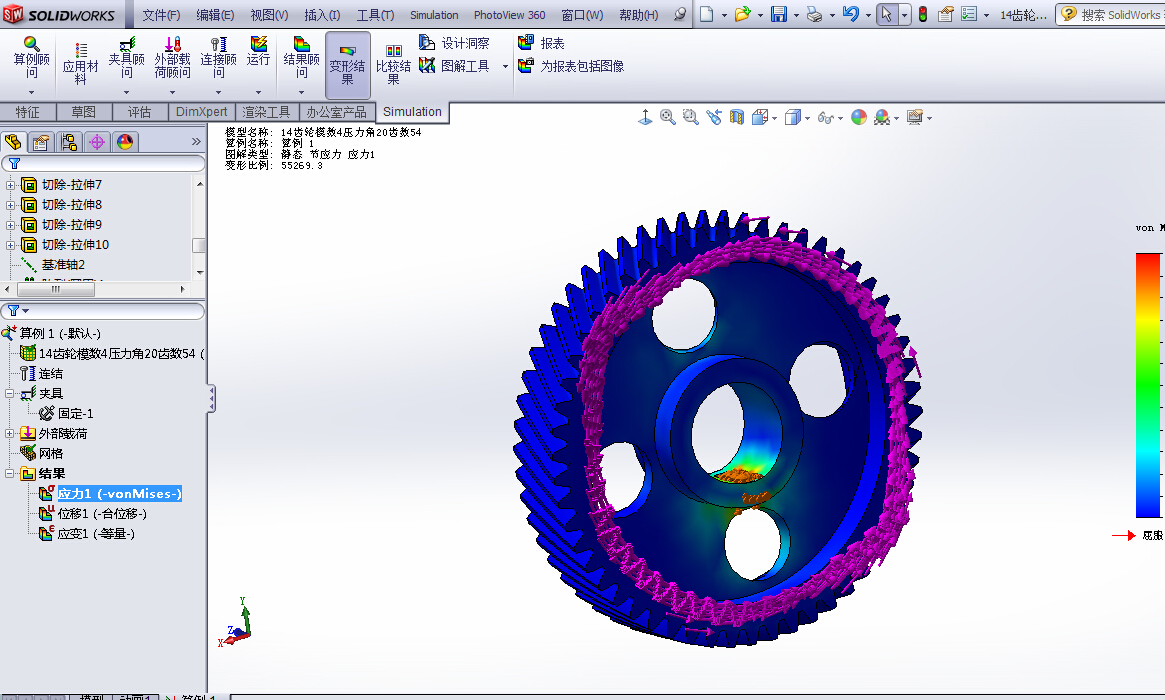Run the simulation with 运行 icon

pos(259,51)
